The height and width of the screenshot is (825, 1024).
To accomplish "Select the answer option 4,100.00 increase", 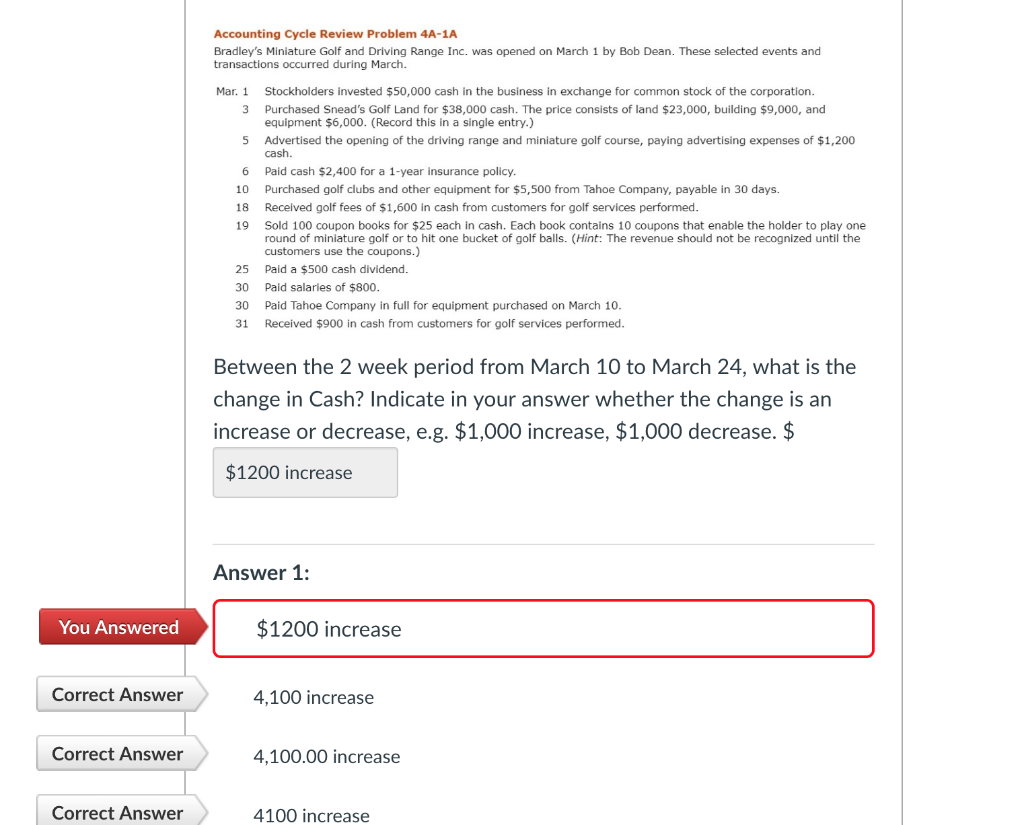I will 326,756.
